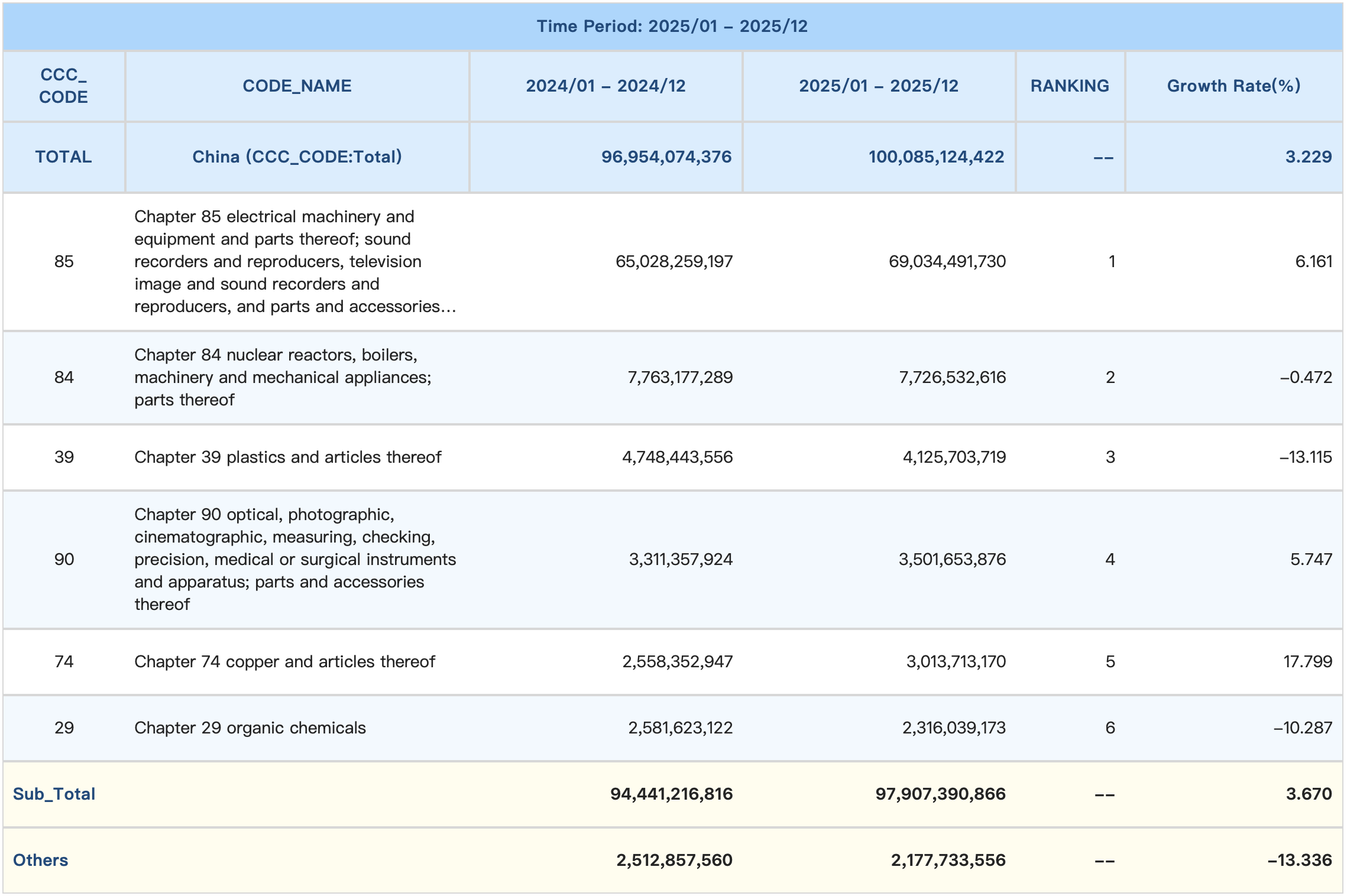Image resolution: width=1347 pixels, height=896 pixels.
Task: Click the 2025/01 – 2025/12 column header
Action: (x=879, y=86)
